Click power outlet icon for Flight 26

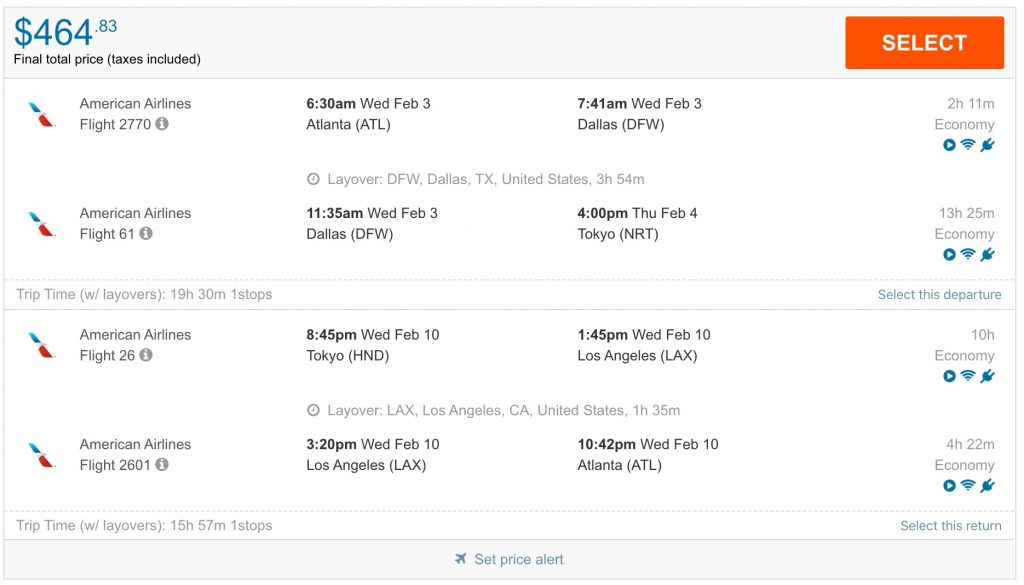tap(987, 376)
